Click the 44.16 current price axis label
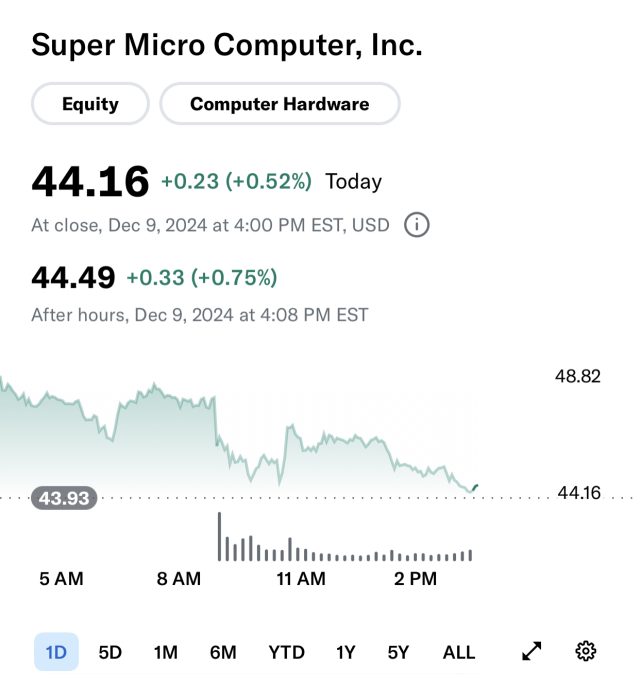This screenshot has width=640, height=686. [x=578, y=492]
